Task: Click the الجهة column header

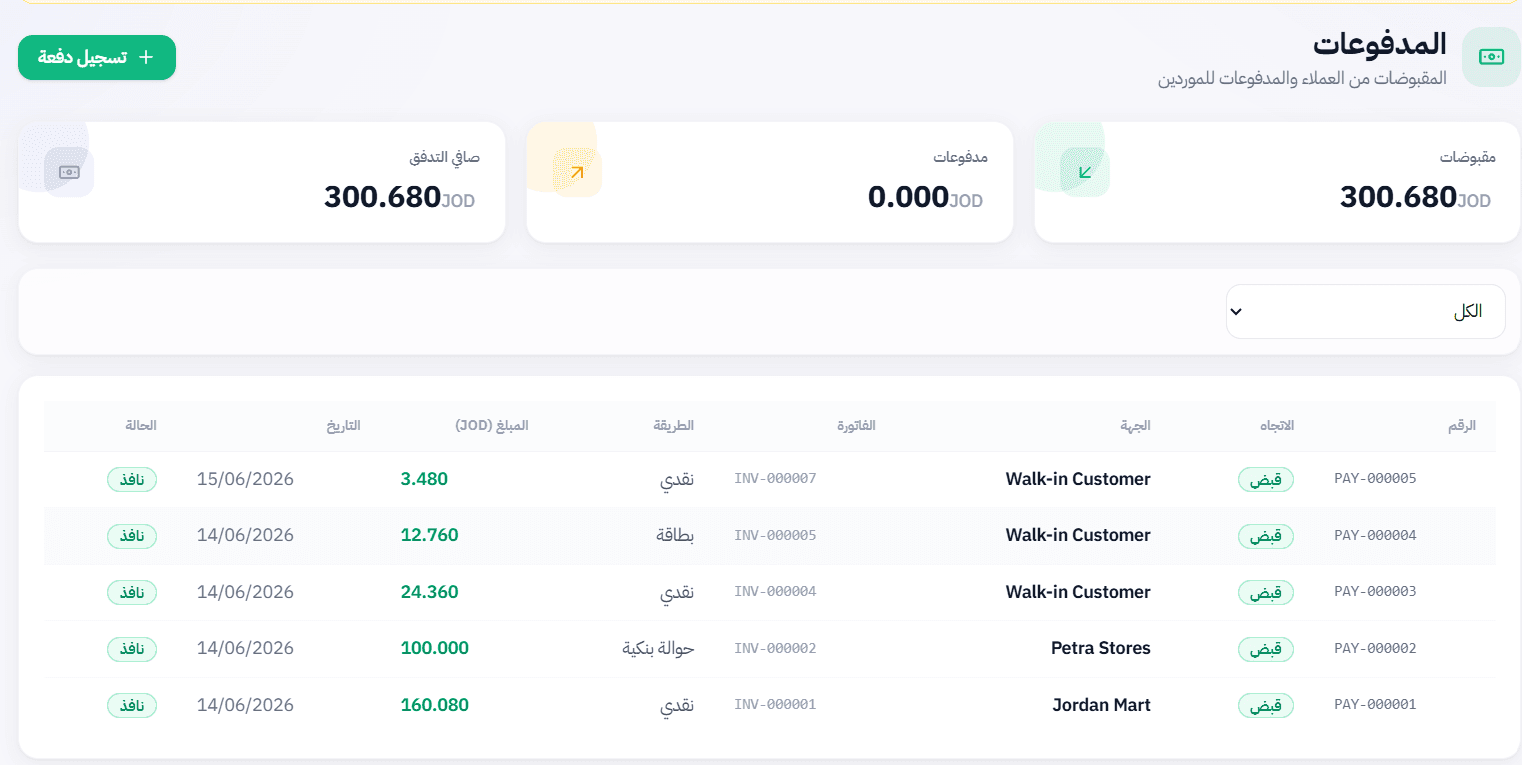Action: pyautogui.click(x=1135, y=425)
